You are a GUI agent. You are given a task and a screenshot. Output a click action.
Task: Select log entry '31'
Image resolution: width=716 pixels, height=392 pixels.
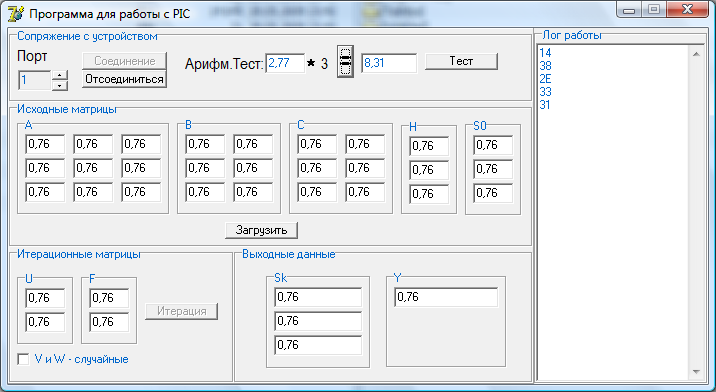coord(545,105)
